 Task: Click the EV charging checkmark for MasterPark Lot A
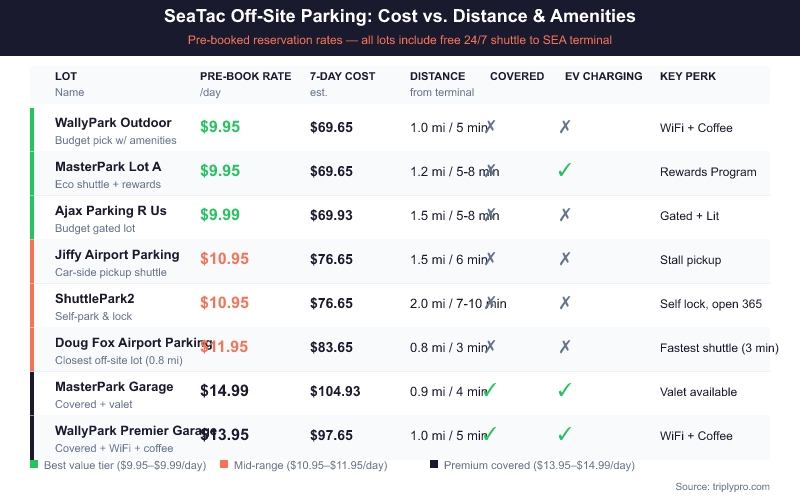click(x=565, y=171)
